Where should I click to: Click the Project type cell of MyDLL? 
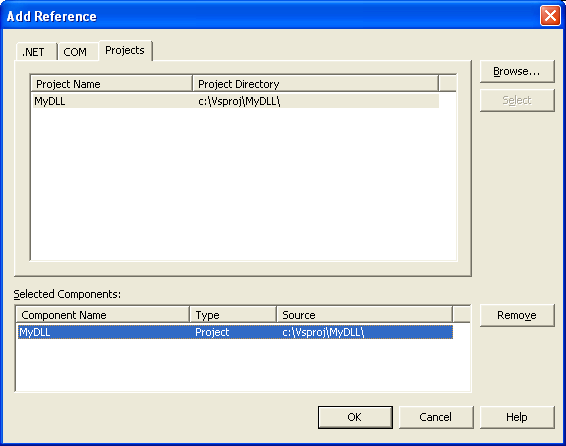[212, 332]
